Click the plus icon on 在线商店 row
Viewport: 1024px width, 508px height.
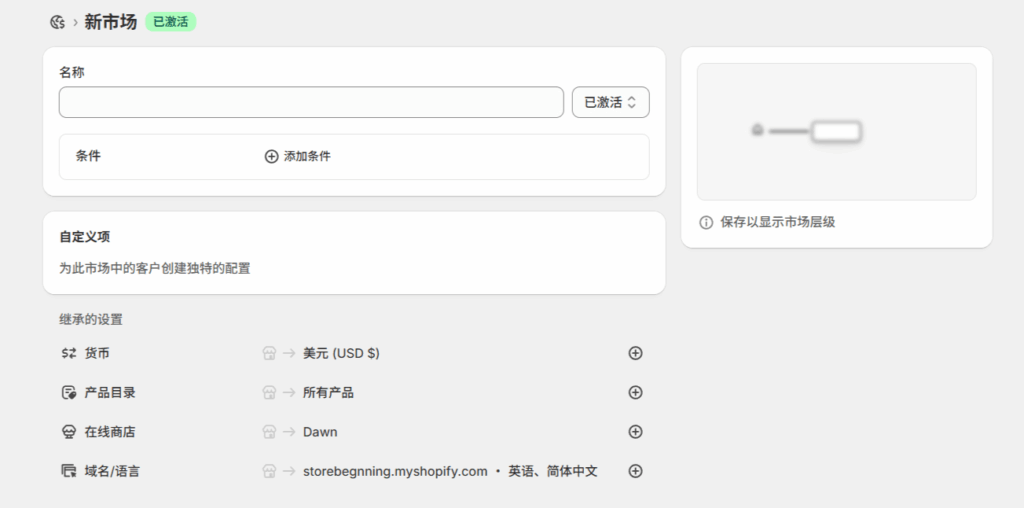pos(635,432)
